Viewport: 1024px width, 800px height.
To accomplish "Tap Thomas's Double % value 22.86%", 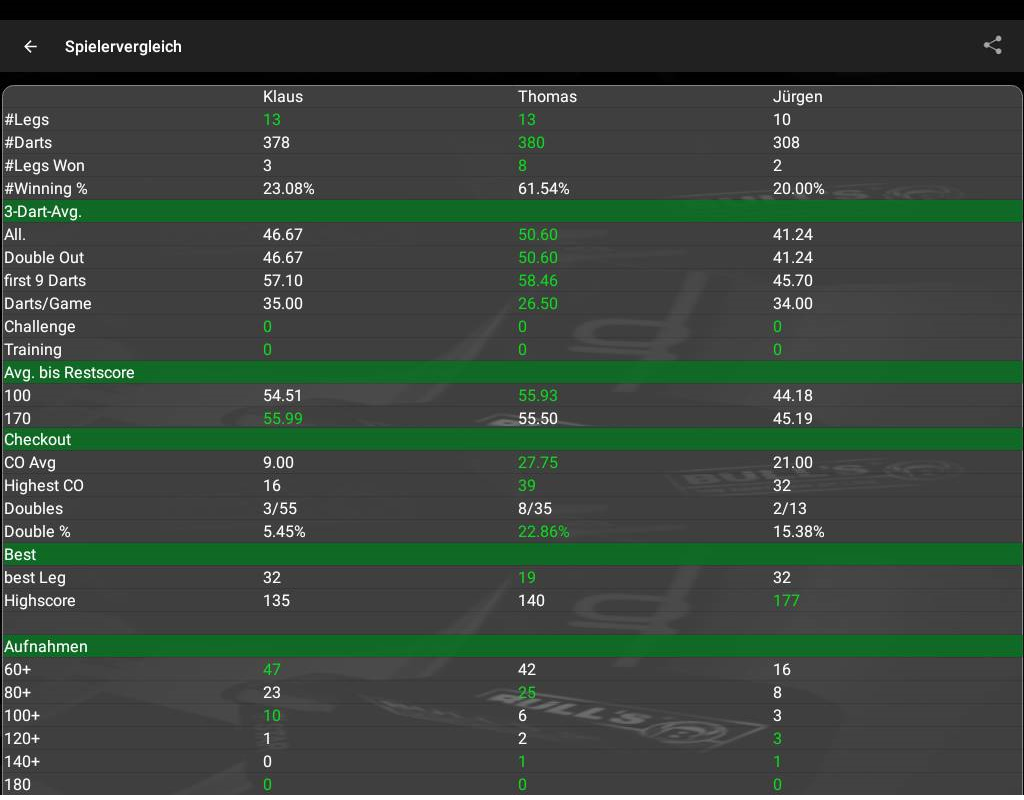I will 543,531.
